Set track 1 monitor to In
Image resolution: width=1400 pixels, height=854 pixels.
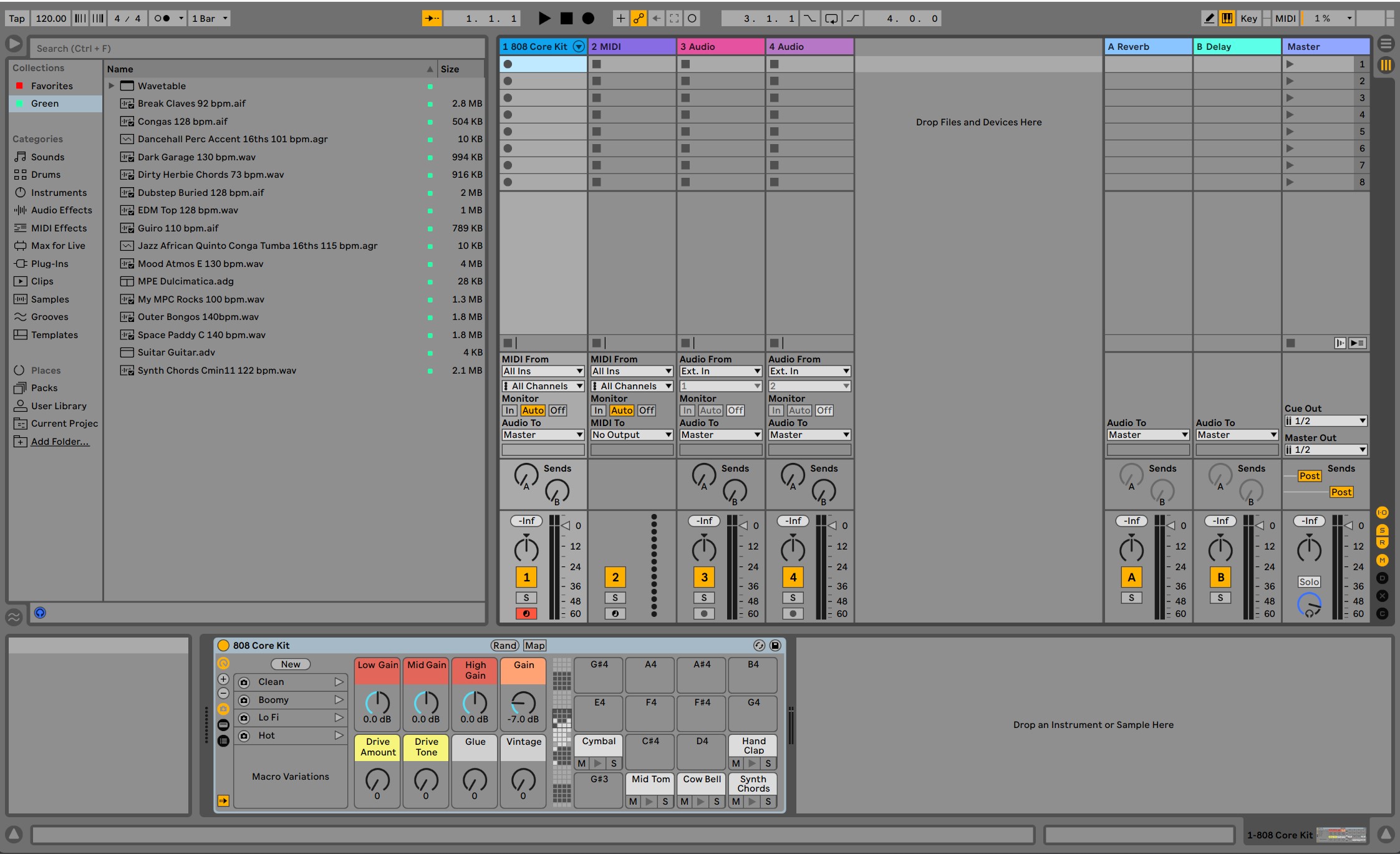click(509, 410)
